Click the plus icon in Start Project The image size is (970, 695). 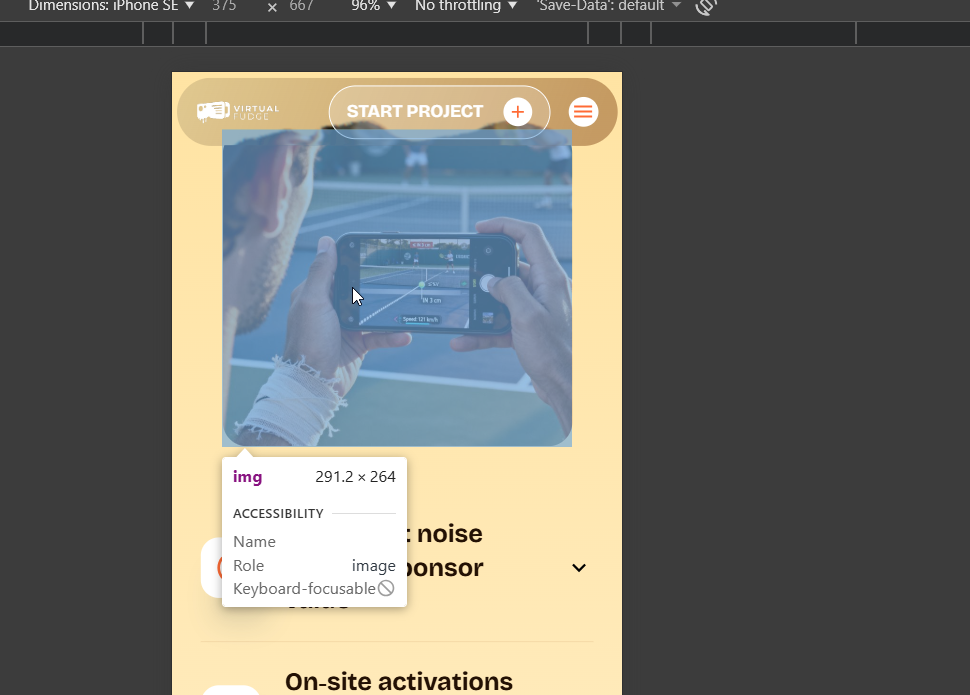(518, 112)
